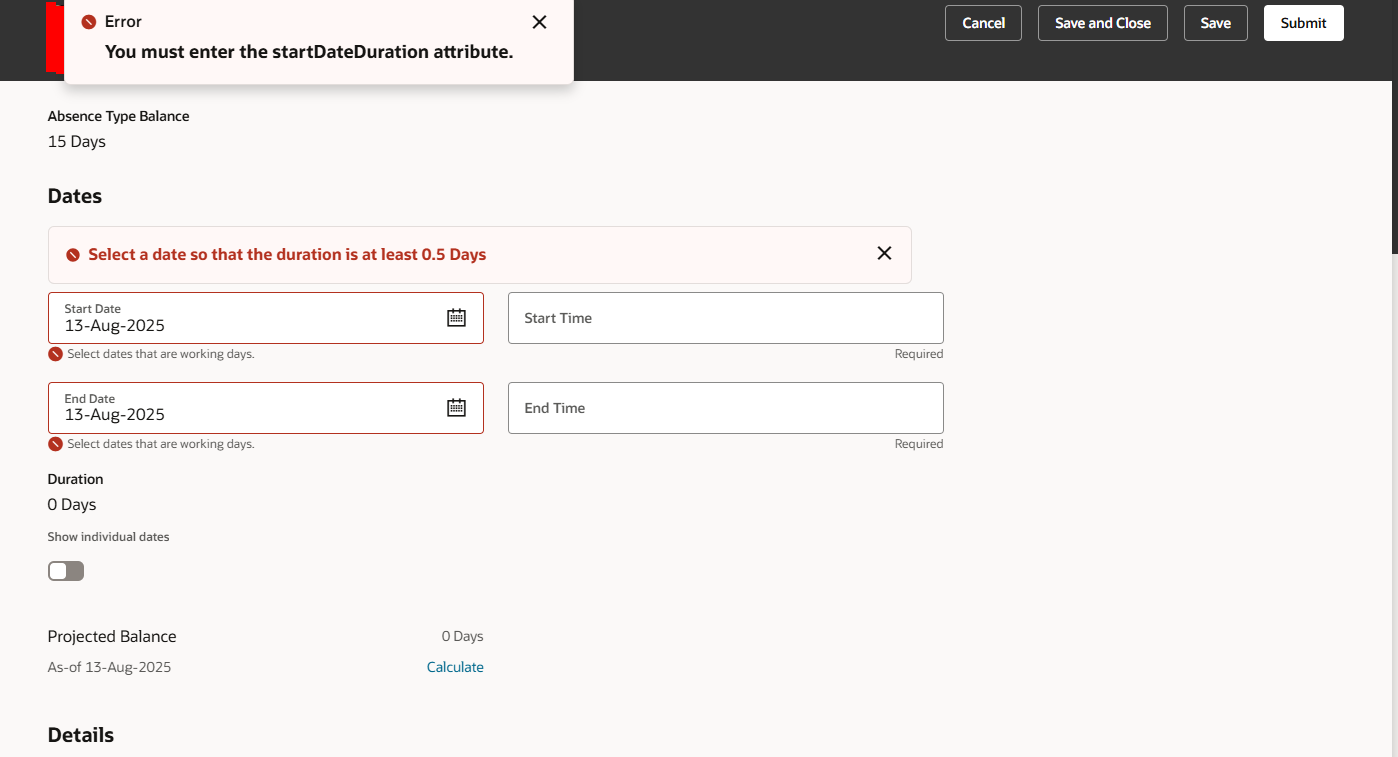Screen dimensions: 1398x757
Task: Click the working days error under Start Date
Action: [x=161, y=354]
